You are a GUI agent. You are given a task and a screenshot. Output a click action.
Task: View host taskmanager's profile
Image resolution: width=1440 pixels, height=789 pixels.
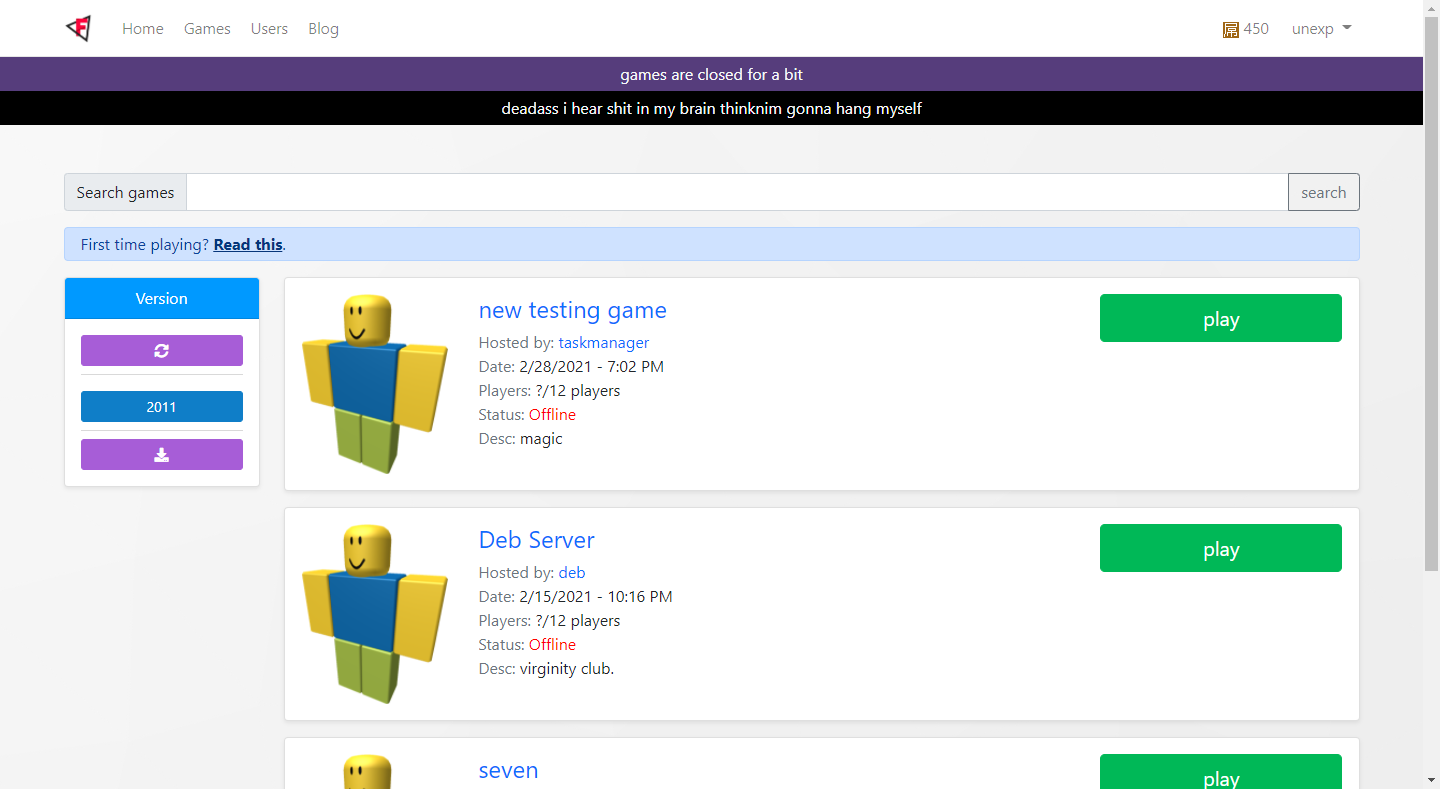(604, 343)
